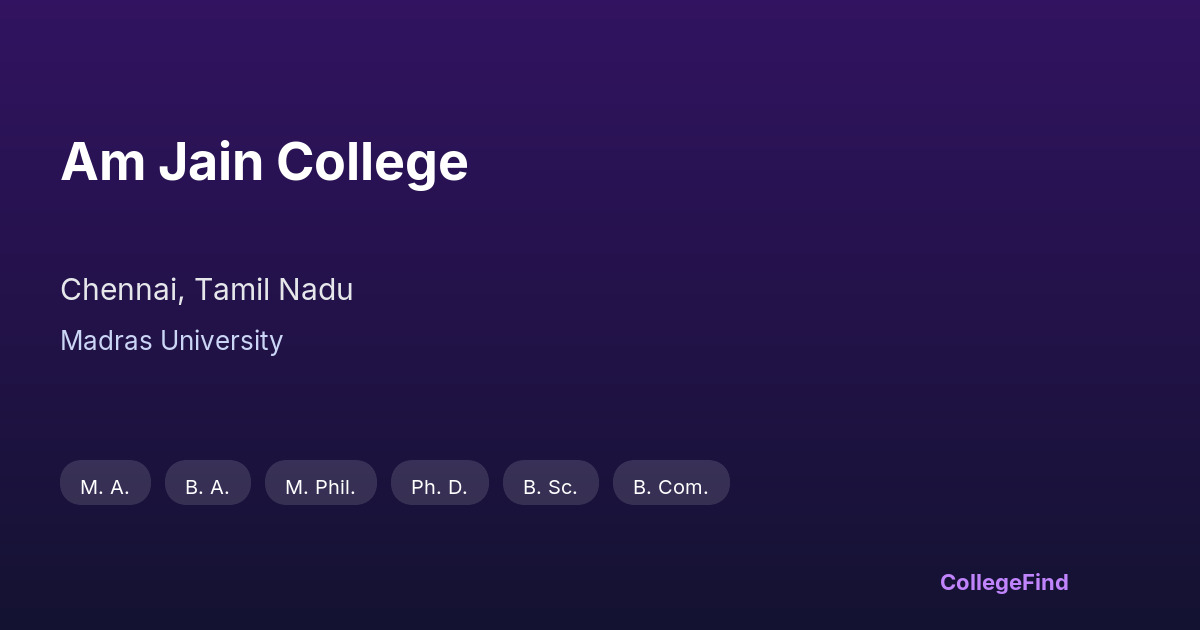Click the M. A. course tag
The image size is (1200, 630).
[x=105, y=483]
